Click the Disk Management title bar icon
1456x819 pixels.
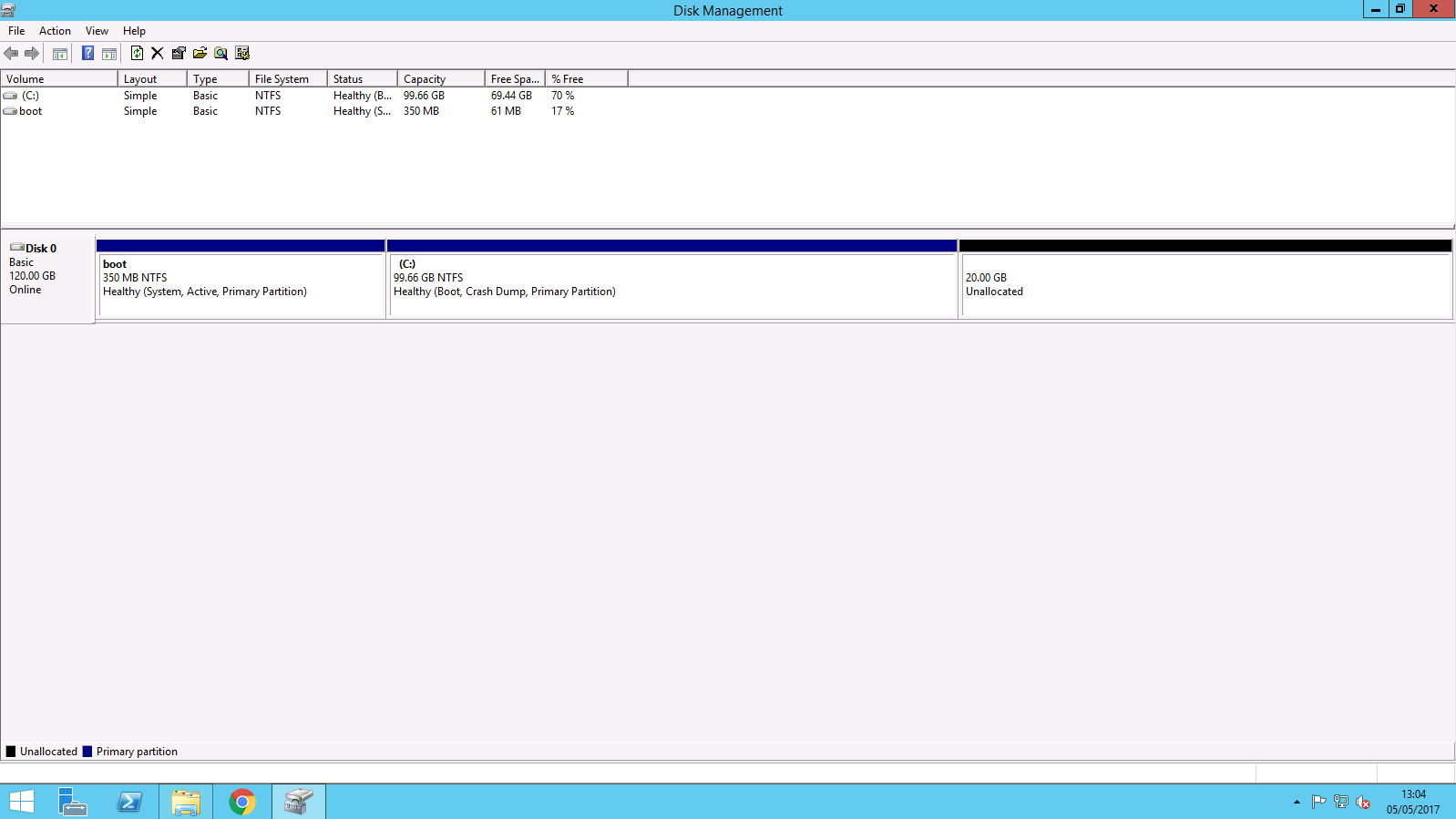8,10
